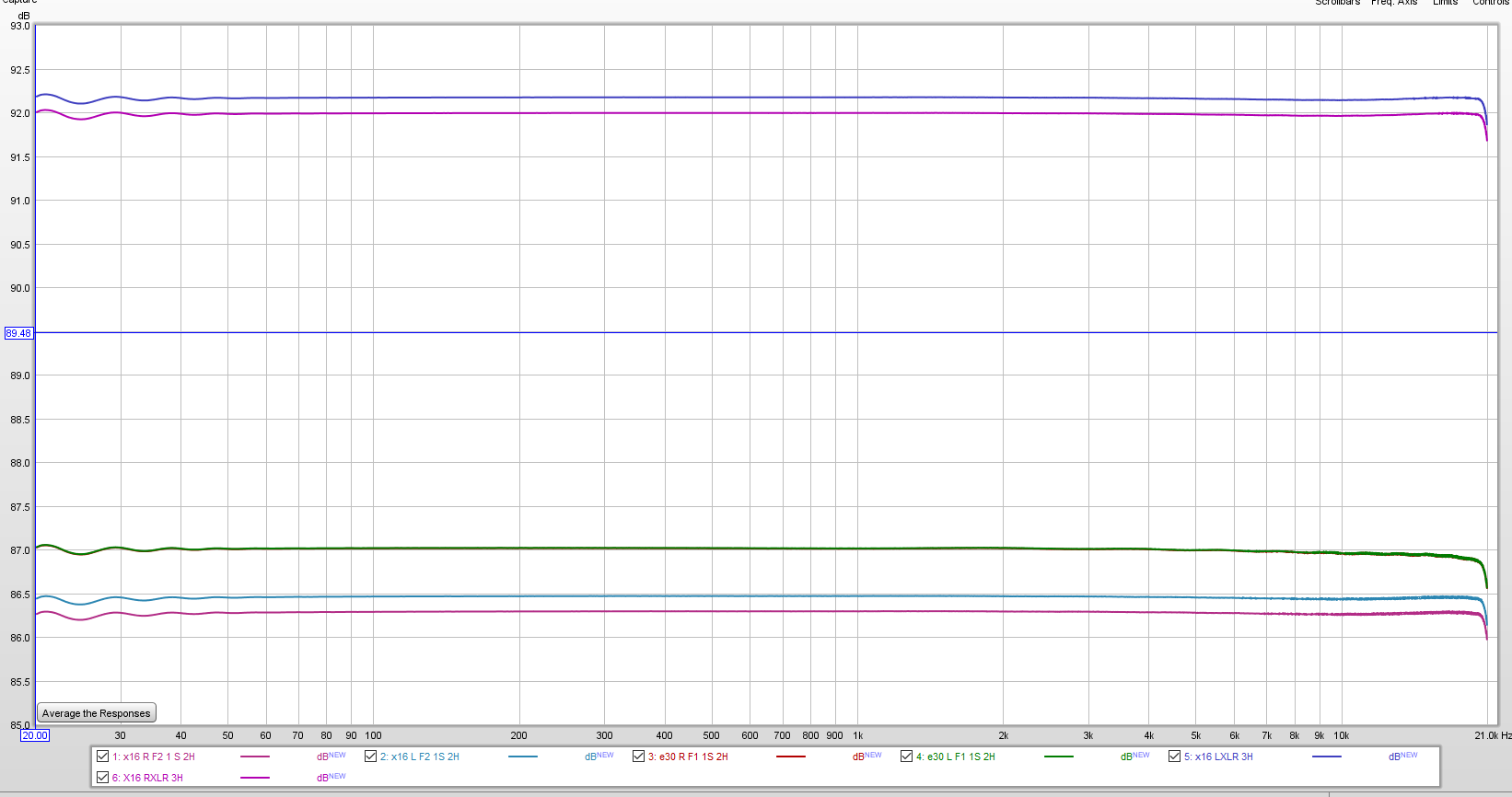The height and width of the screenshot is (797, 1512).
Task: Click legend label 2: x16 L F2 1S 2H
Action: pos(420,757)
